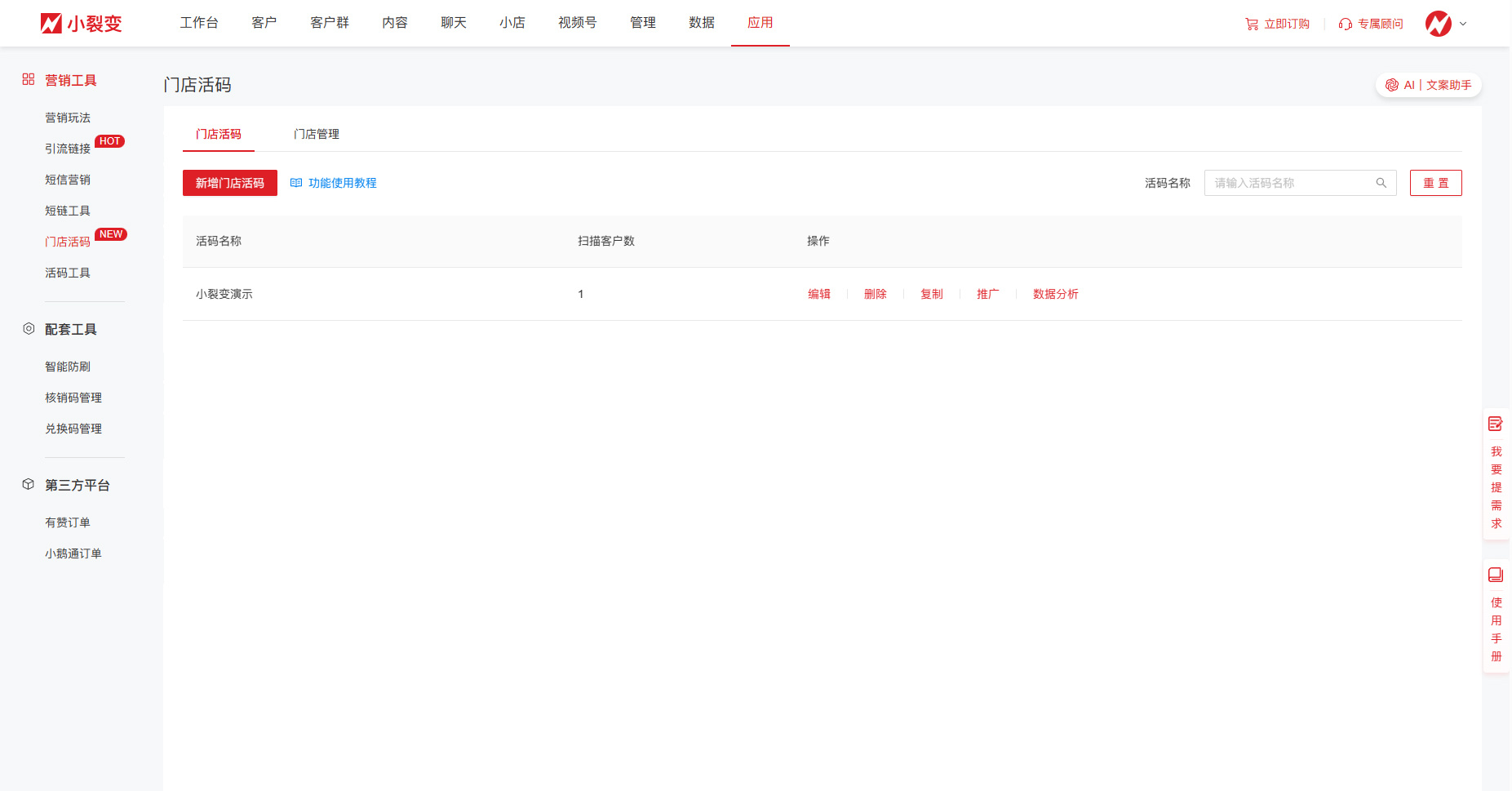Open the 使用手册 manual icon
This screenshot has height=791, width=1512.
click(x=1496, y=575)
